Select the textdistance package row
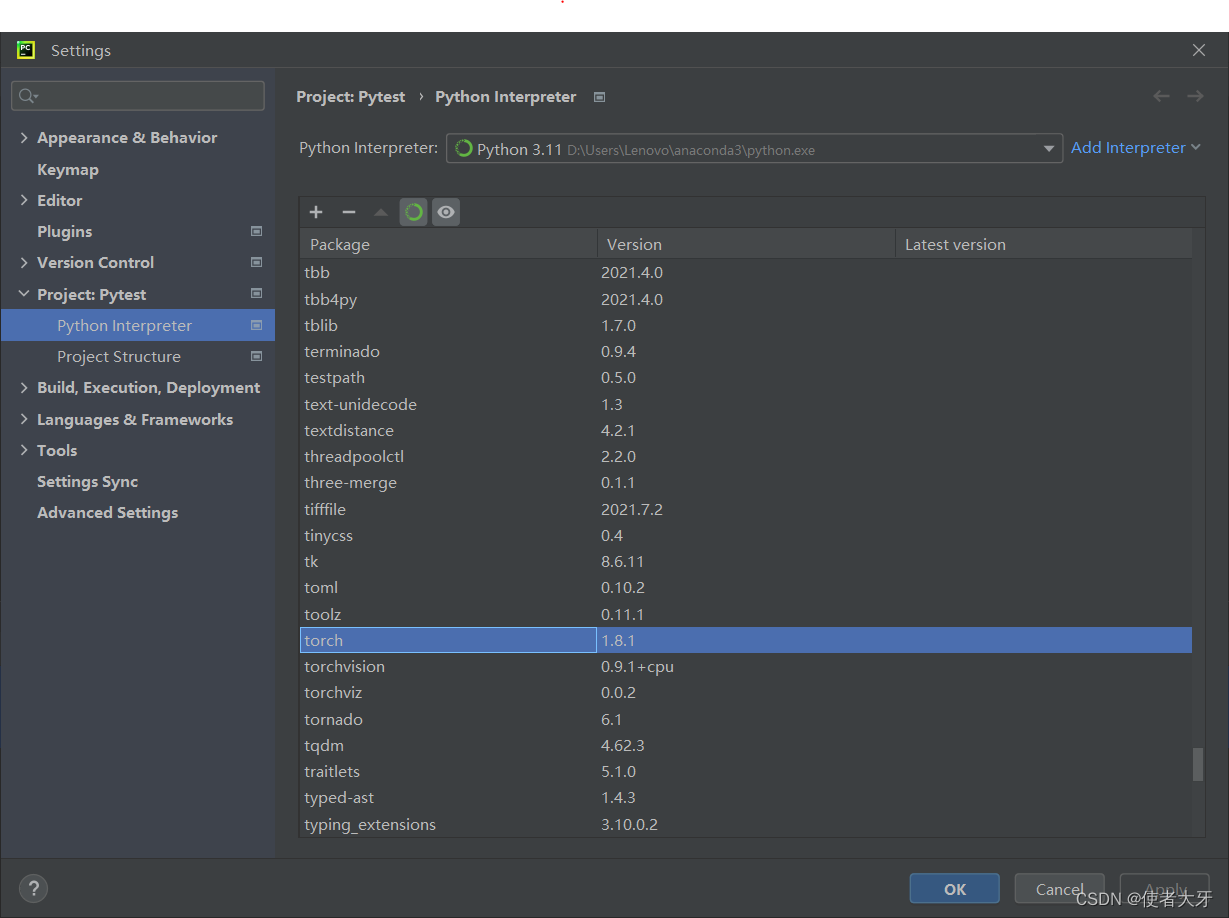 746,430
